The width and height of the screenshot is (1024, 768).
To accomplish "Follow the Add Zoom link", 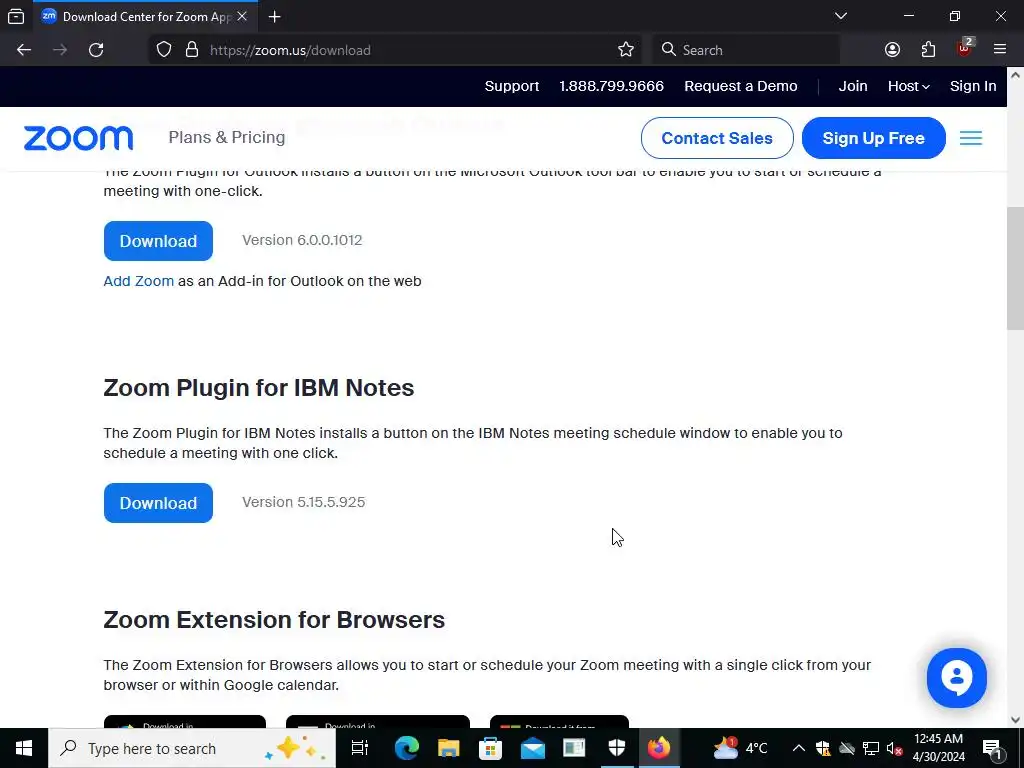I will click(138, 281).
